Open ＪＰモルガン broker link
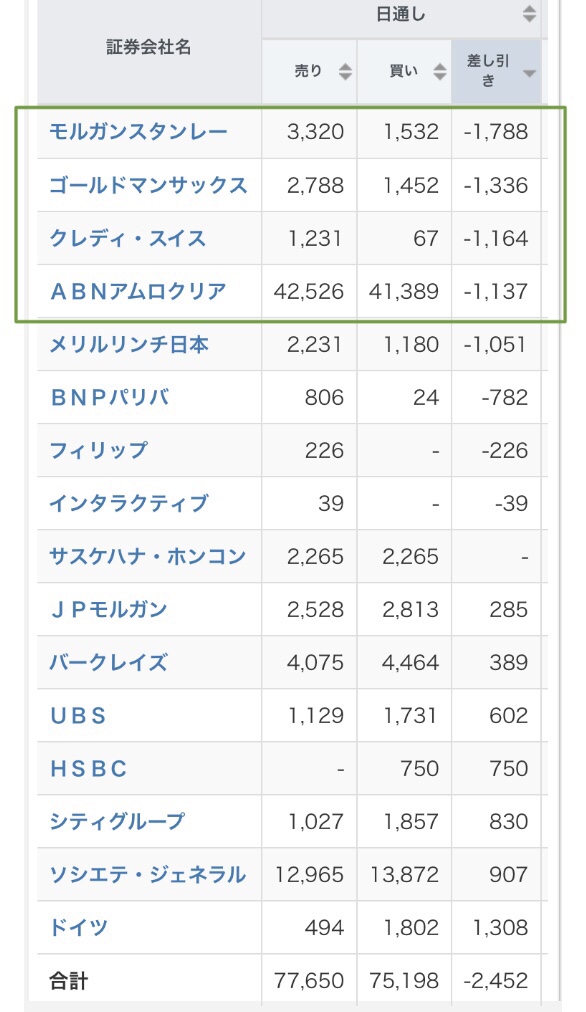 [108, 609]
